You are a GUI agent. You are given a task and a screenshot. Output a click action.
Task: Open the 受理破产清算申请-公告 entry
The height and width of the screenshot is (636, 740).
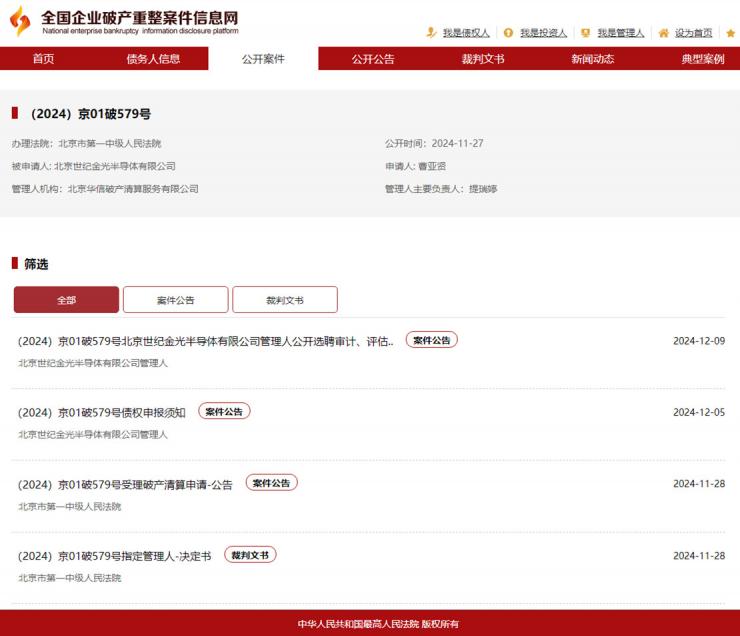pos(125,484)
